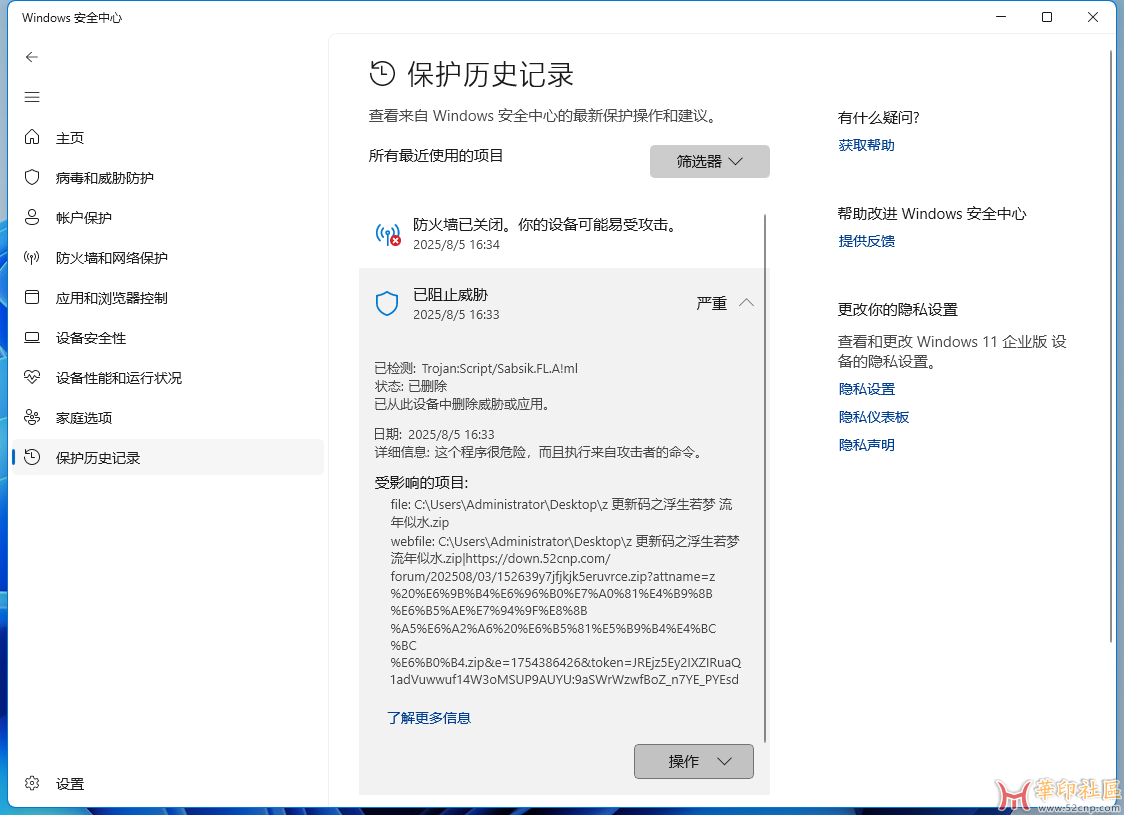Select 保护历史记录 menu item
The image size is (1124, 815).
(x=168, y=457)
